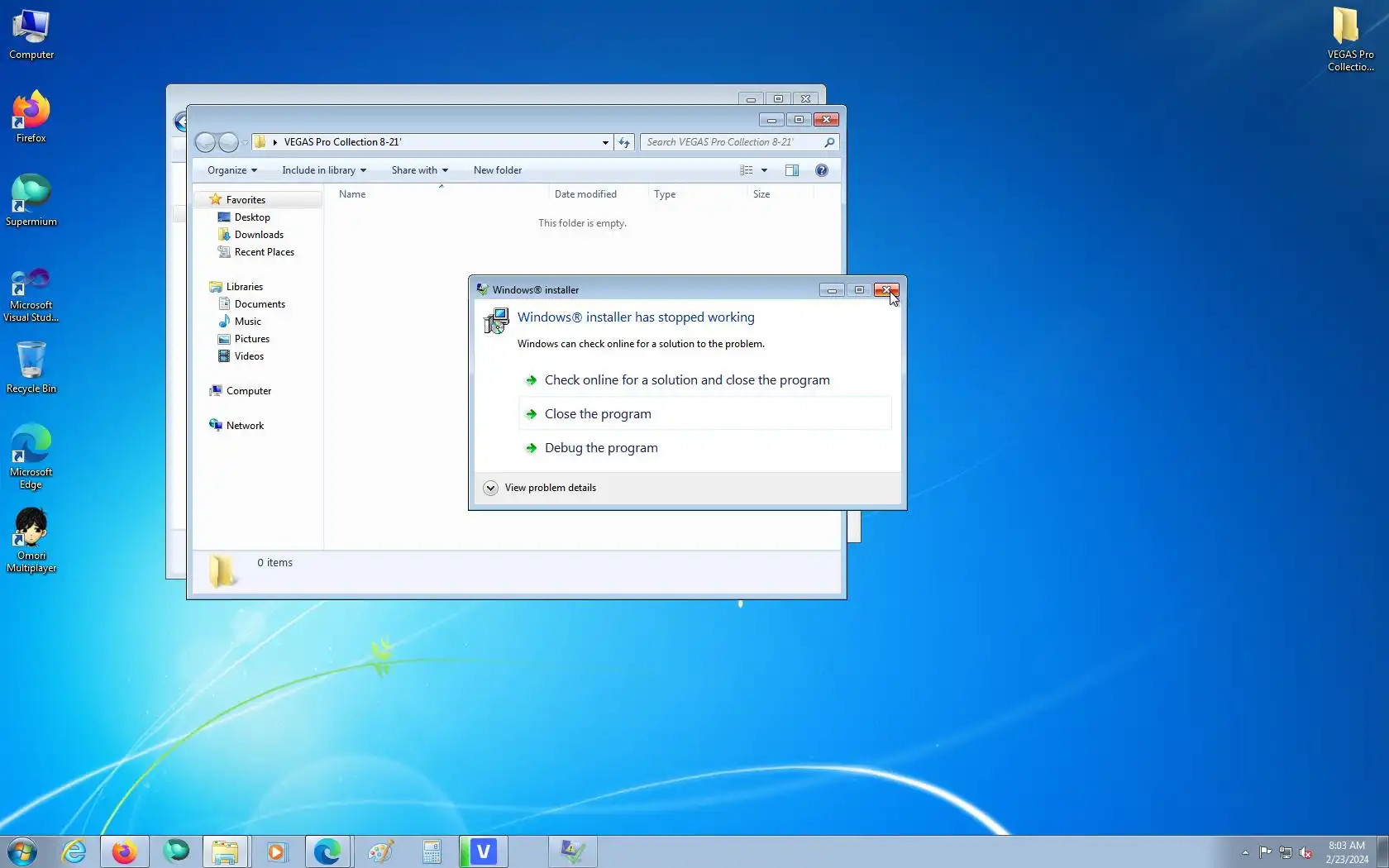Sort by the Size column header
1389x868 pixels.
pyautogui.click(x=780, y=194)
